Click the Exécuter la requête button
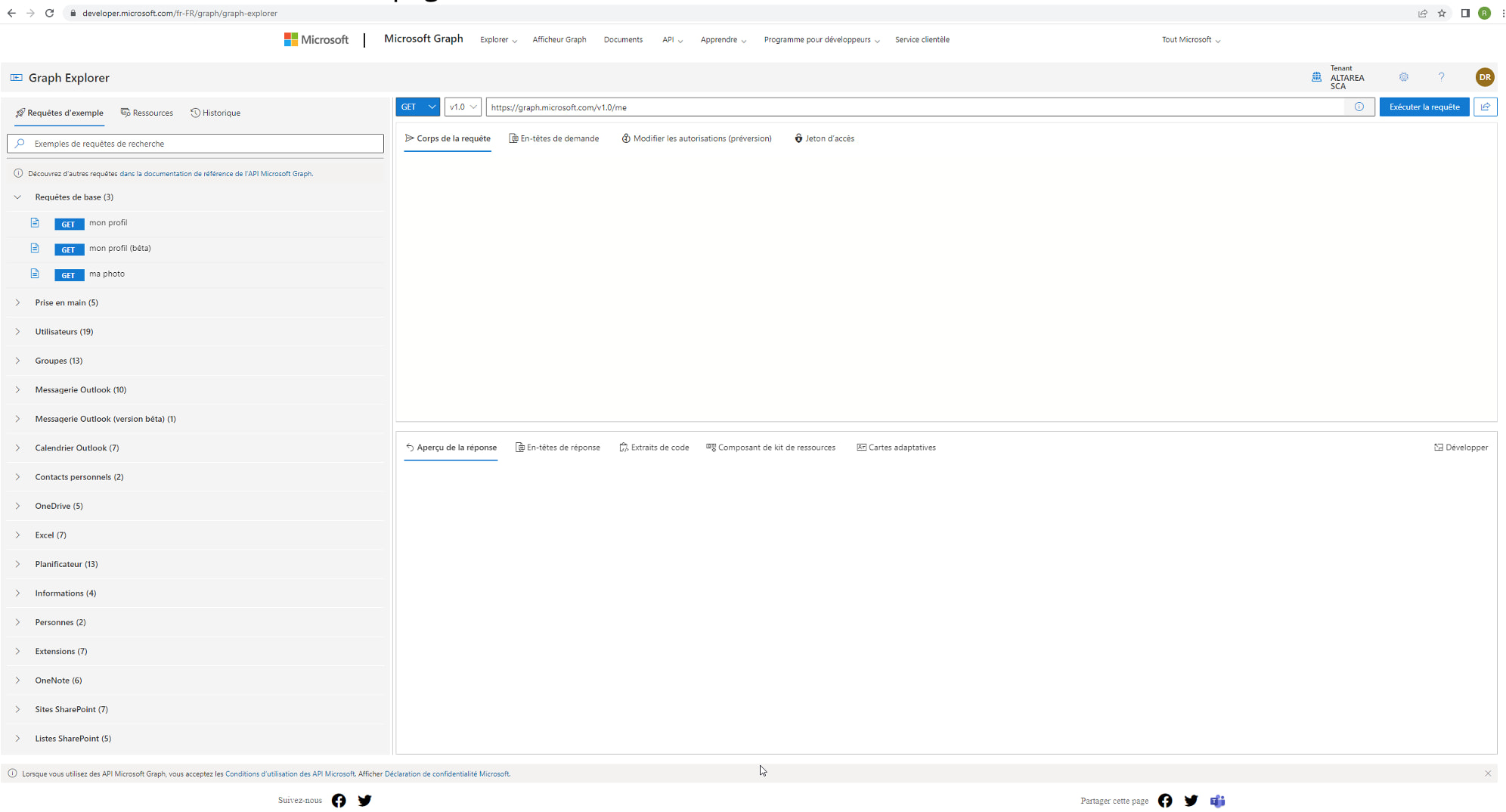Screen dimensions: 1506x812 pyautogui.click(x=1424, y=107)
